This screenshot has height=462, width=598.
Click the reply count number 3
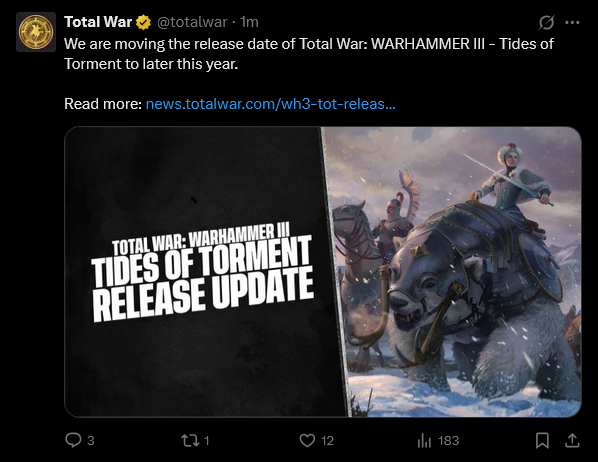90,441
